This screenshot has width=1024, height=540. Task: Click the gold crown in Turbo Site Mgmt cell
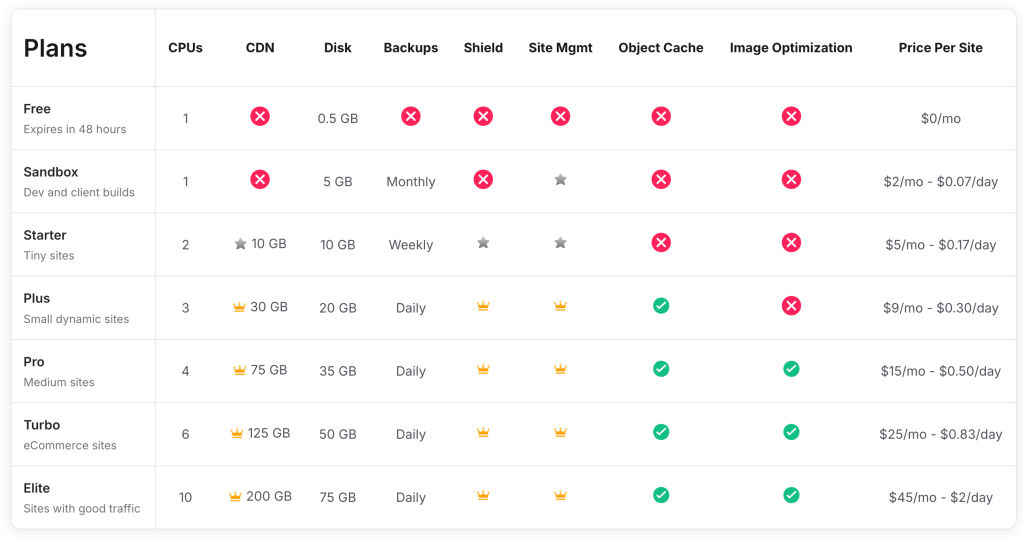(x=561, y=433)
